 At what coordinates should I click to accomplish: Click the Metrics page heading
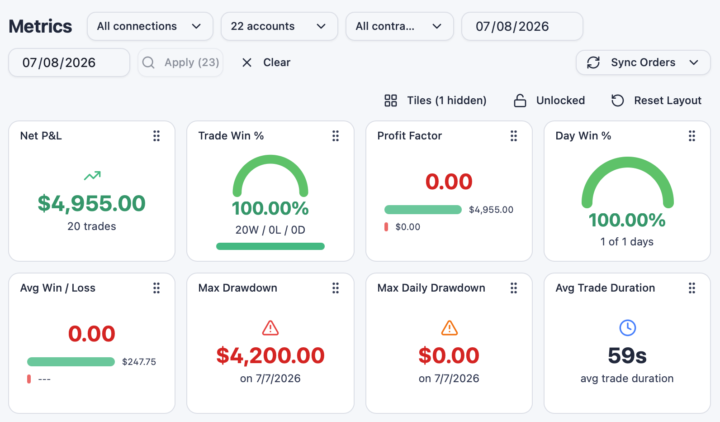click(40, 26)
